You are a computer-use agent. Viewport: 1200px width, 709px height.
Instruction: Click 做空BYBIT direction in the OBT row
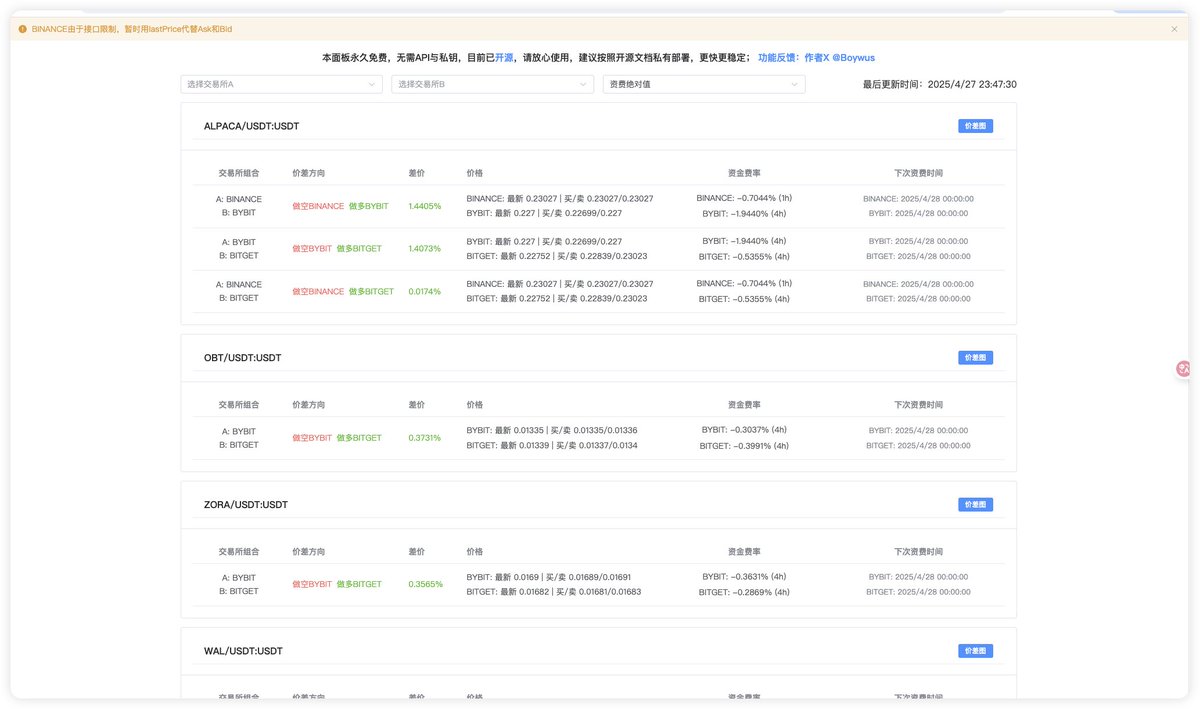coord(311,438)
